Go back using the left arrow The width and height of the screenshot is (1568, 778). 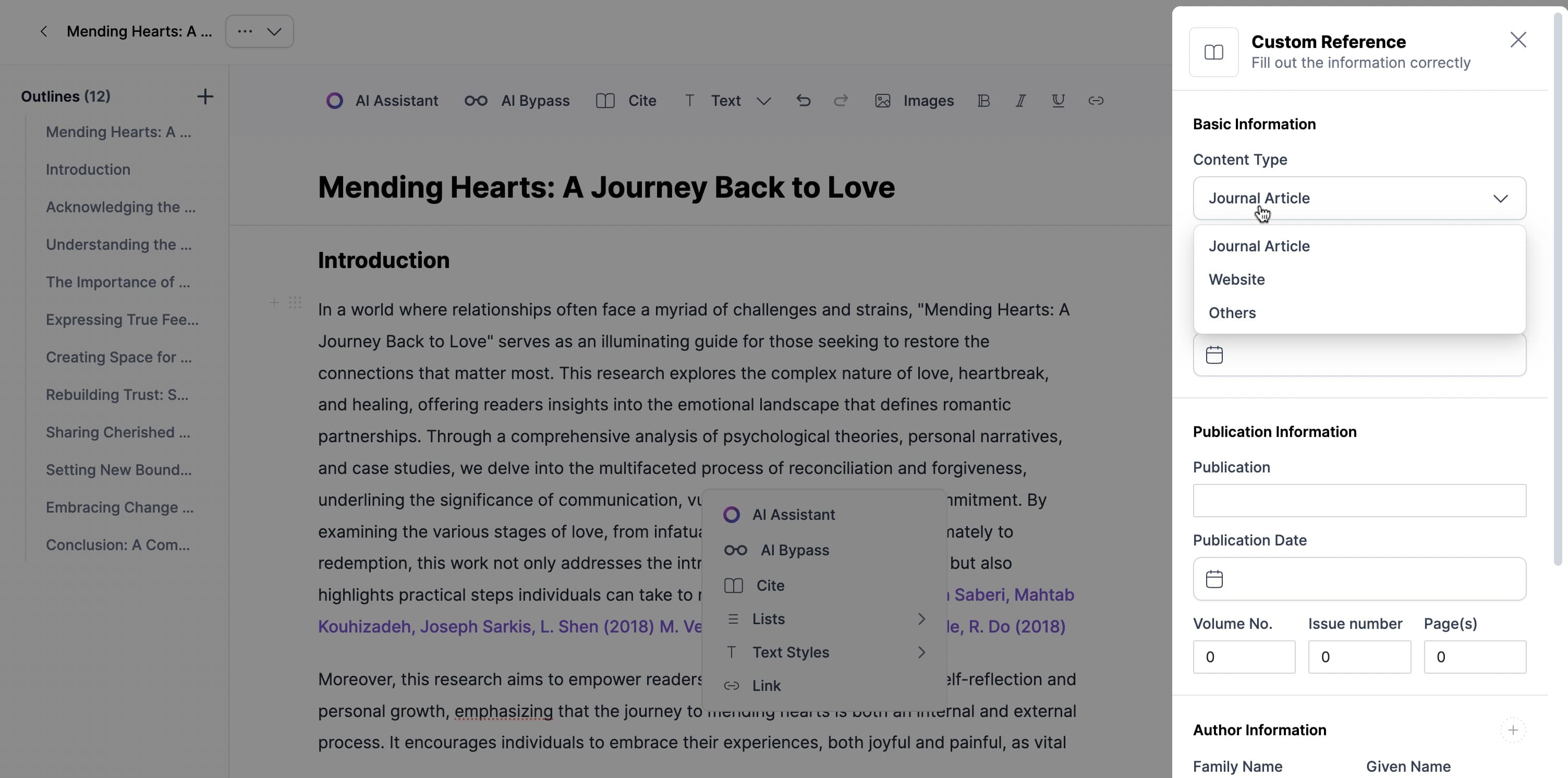[43, 31]
